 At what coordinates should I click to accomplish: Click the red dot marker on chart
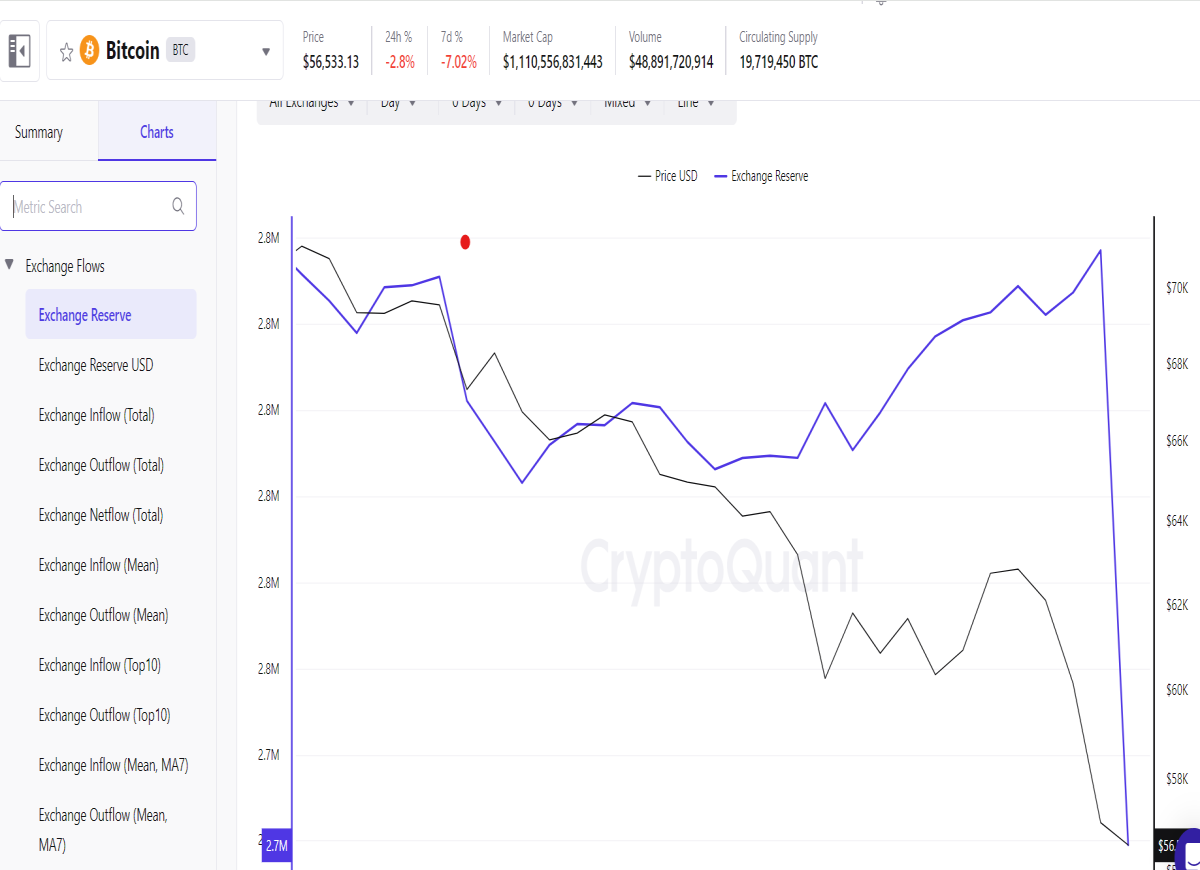pyautogui.click(x=465, y=242)
